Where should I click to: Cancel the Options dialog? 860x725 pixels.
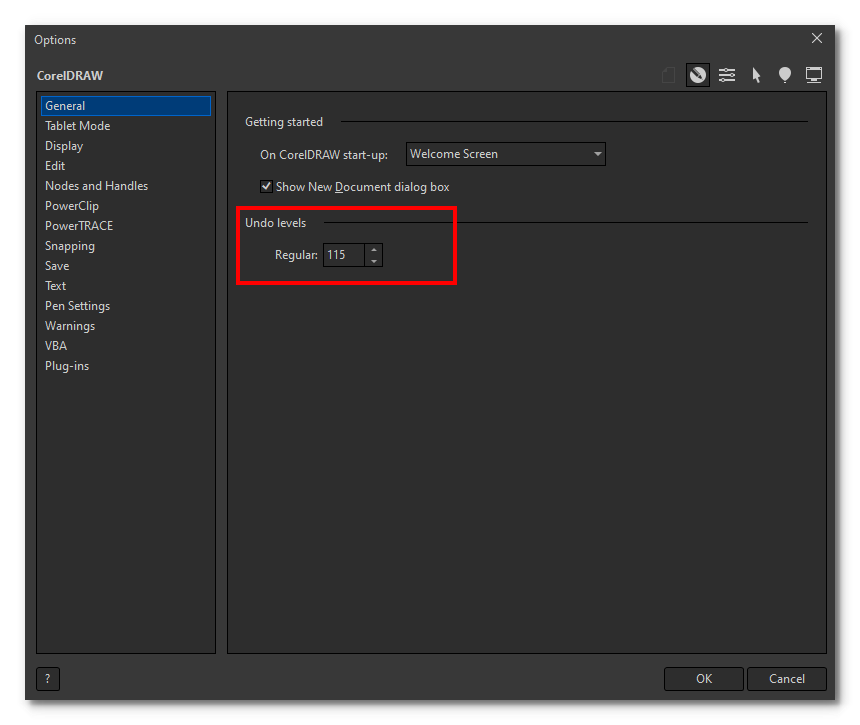pyautogui.click(x=787, y=679)
